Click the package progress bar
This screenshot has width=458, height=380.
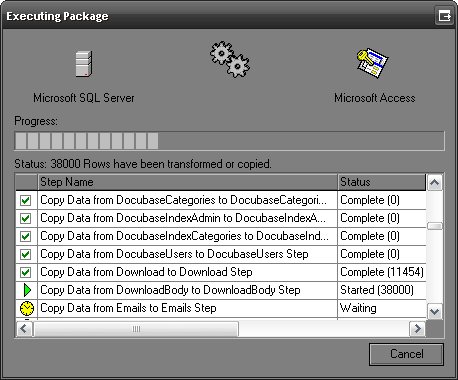tap(229, 141)
